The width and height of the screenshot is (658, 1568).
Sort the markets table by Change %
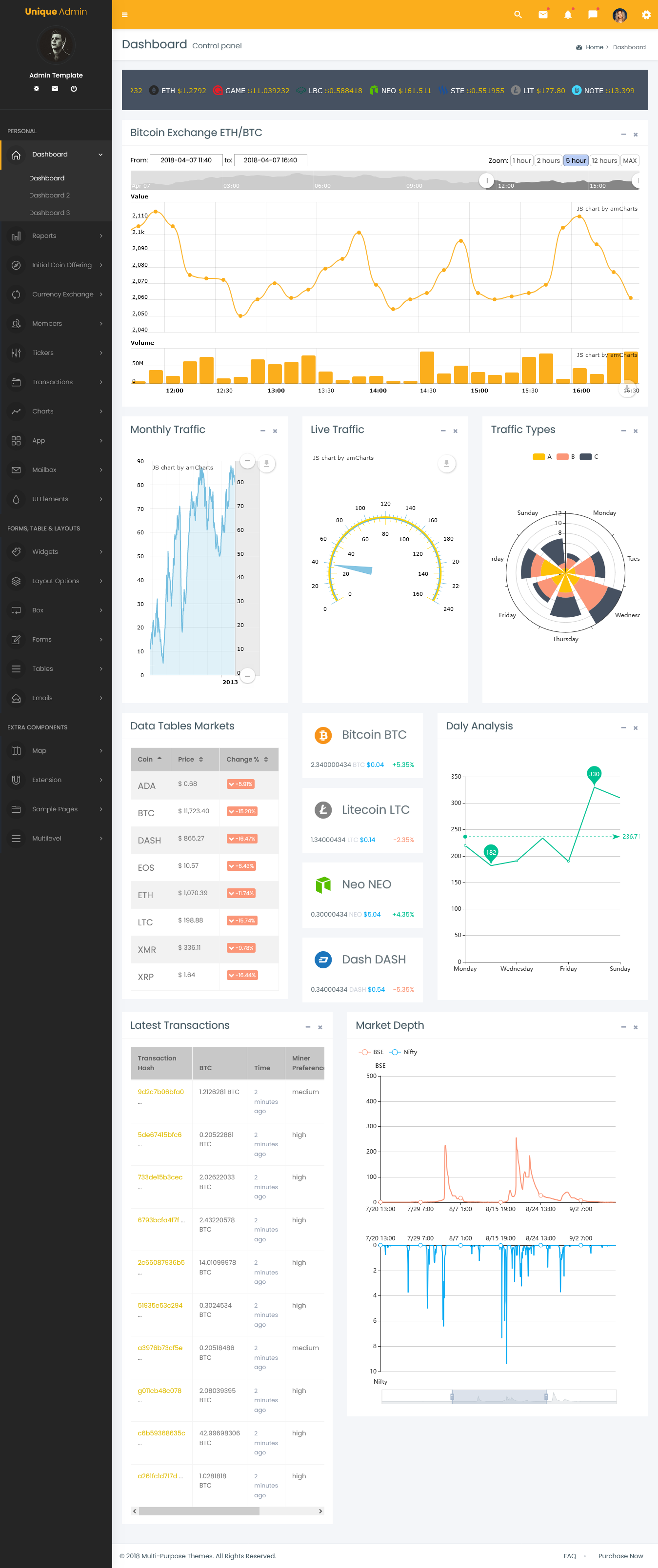[249, 760]
